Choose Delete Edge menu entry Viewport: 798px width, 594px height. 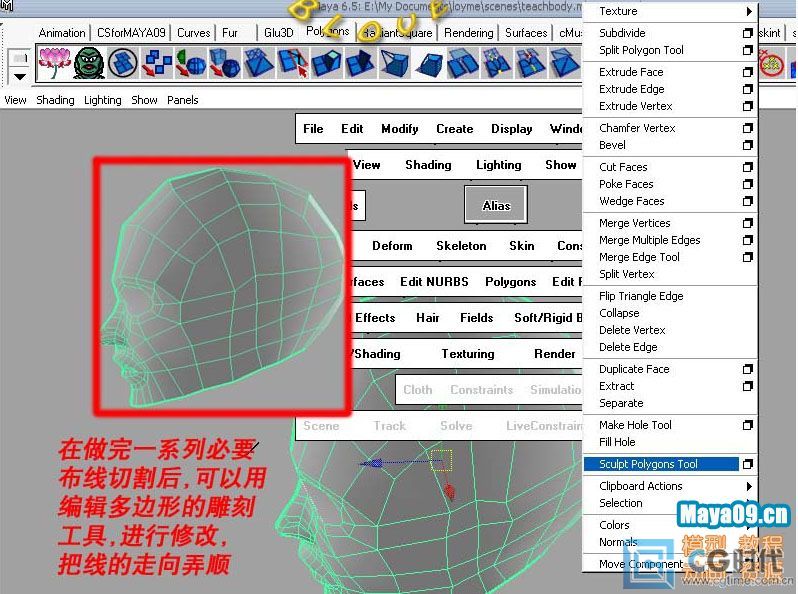coord(628,347)
